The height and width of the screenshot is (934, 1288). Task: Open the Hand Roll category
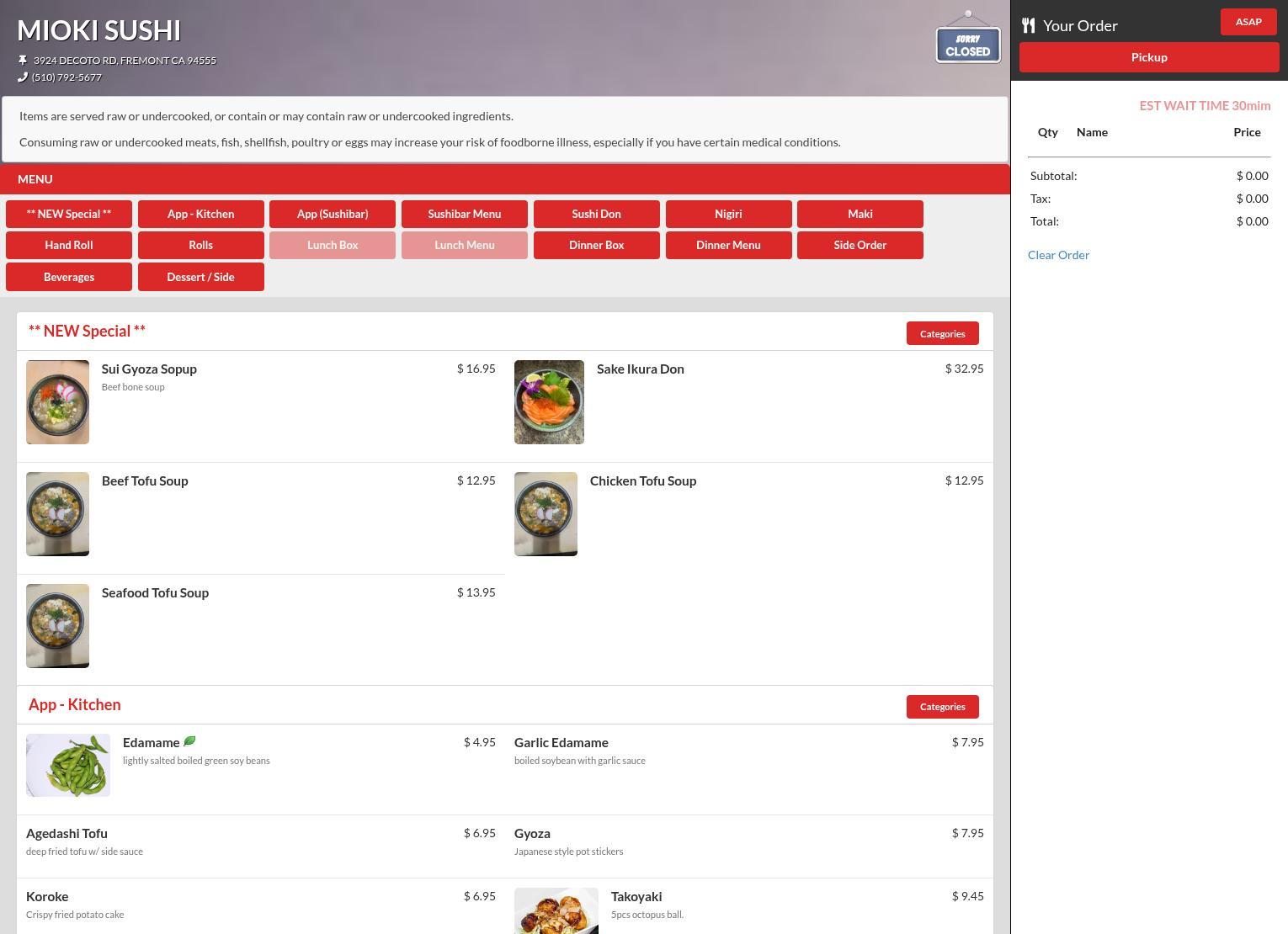pyautogui.click(x=69, y=245)
